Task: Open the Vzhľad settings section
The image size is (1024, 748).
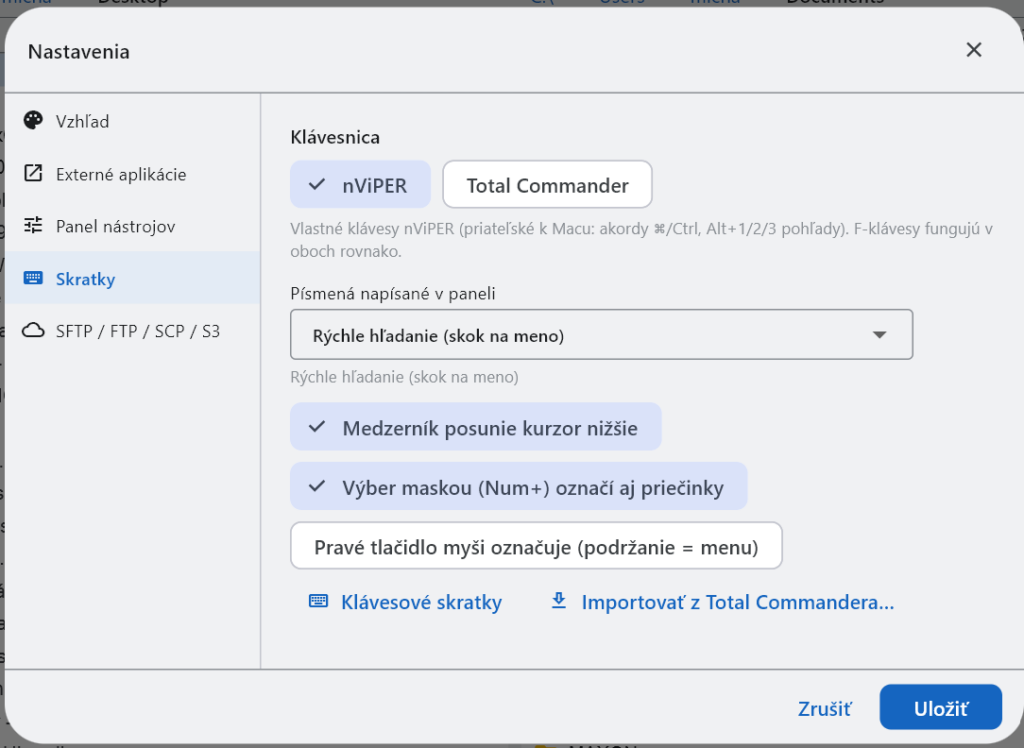Action: tap(133, 121)
